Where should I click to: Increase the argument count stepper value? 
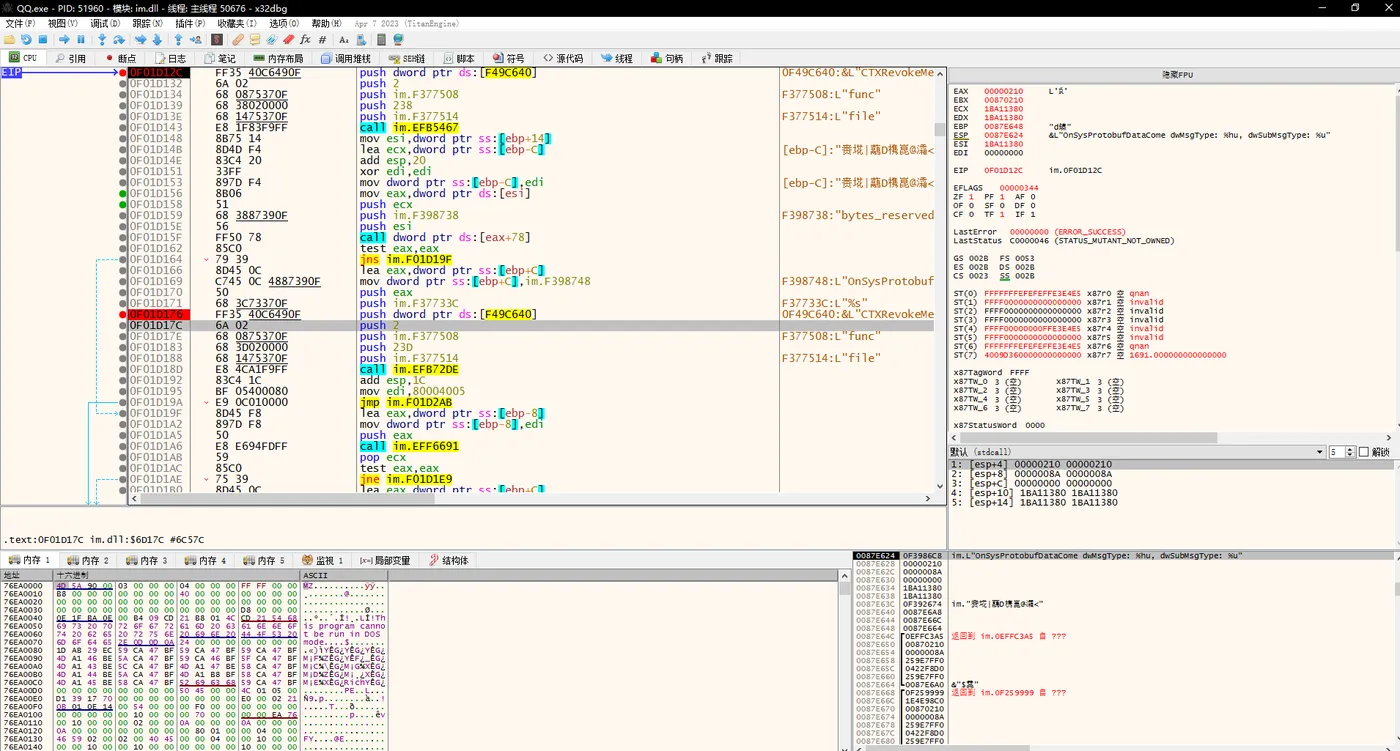tap(1350, 448)
